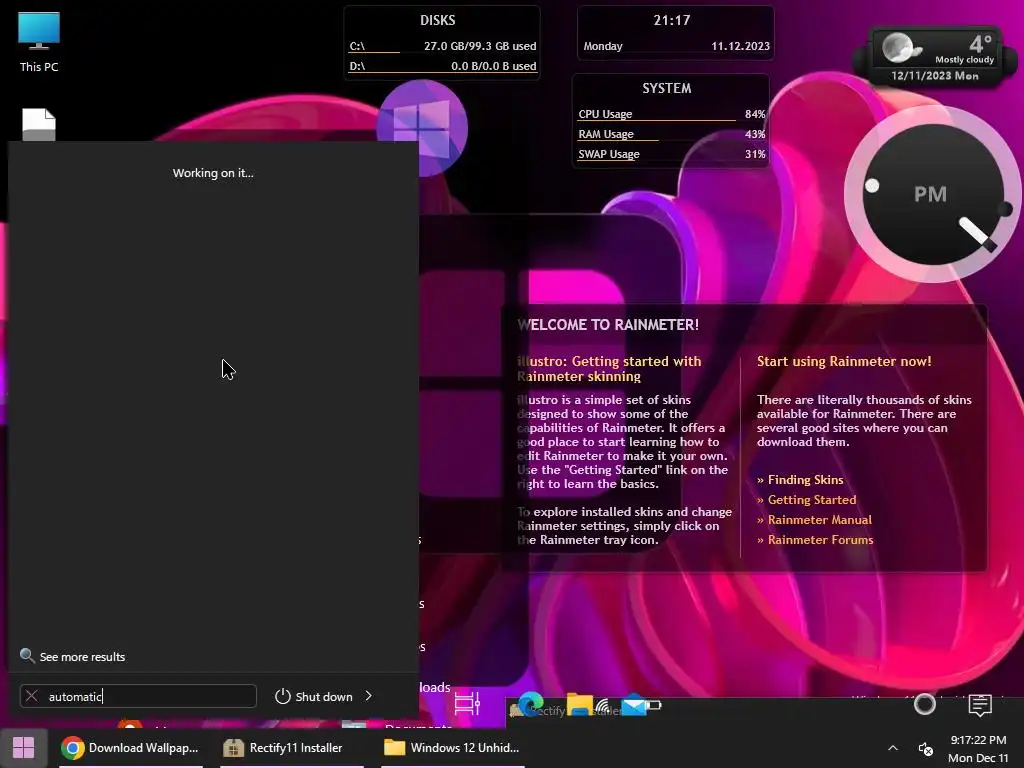
Task: Click the 'Working on it...' message
Action: [213, 173]
